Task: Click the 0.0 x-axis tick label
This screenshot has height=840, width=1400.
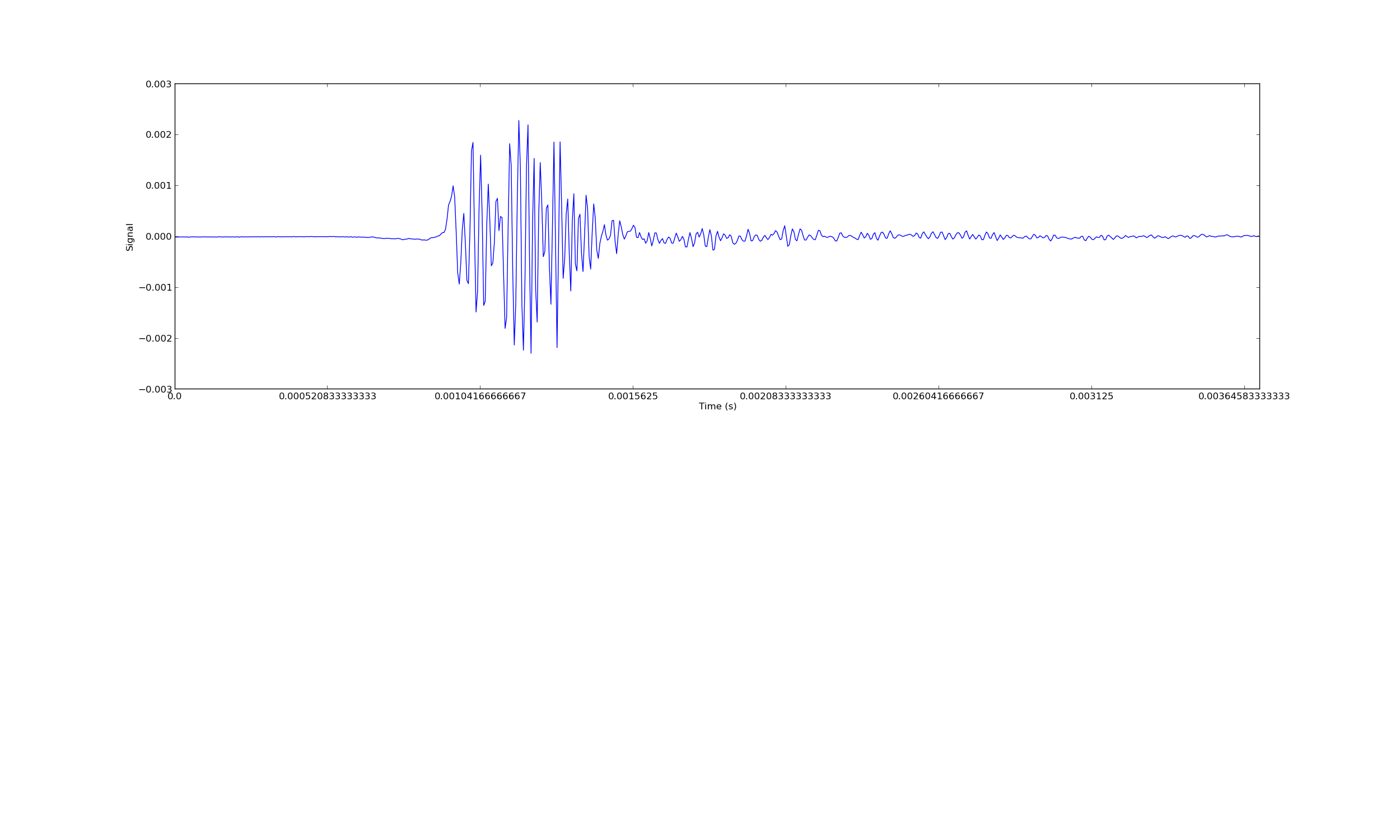Action: tap(174, 396)
